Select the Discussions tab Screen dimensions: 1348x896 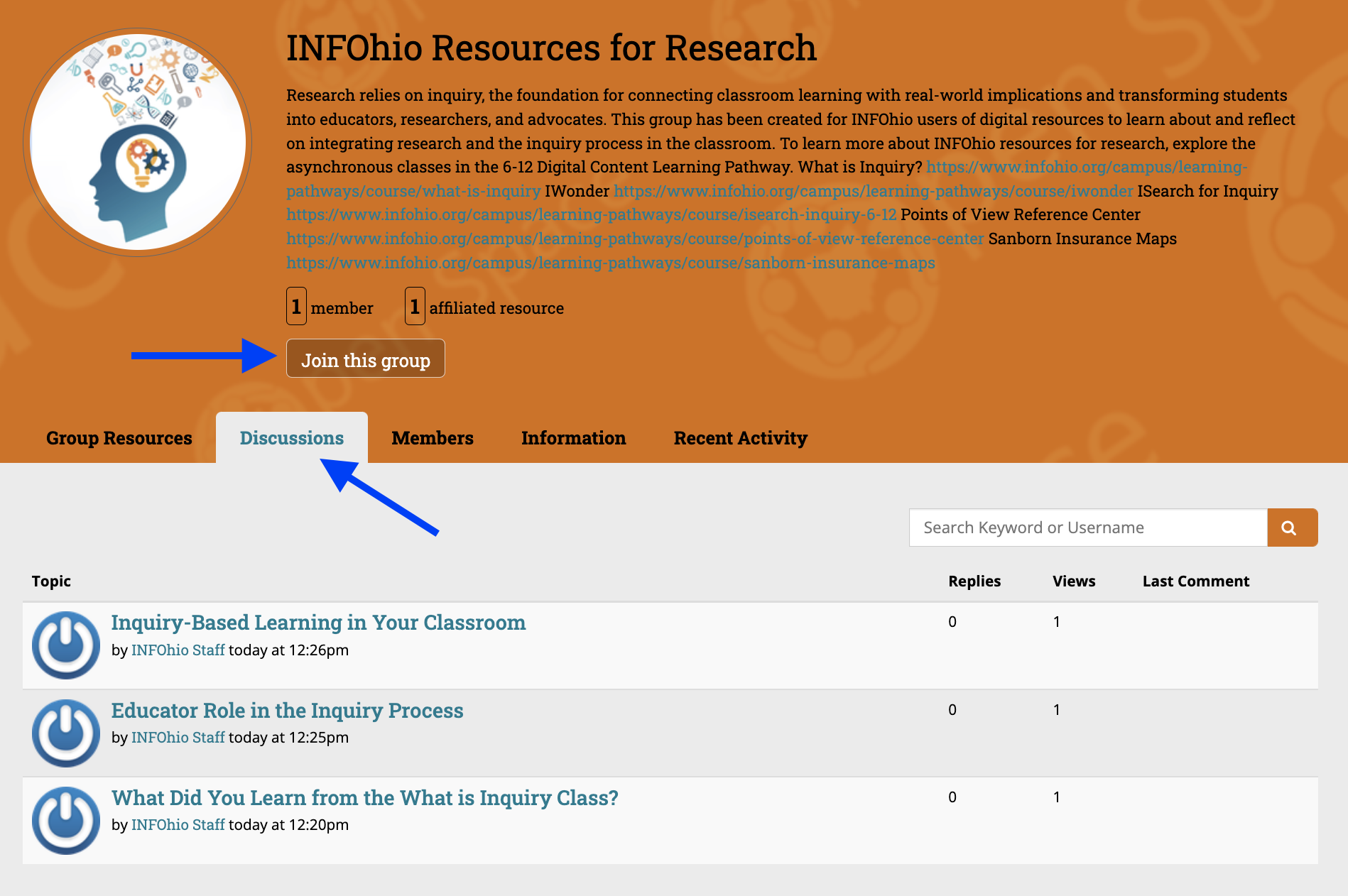(x=292, y=438)
